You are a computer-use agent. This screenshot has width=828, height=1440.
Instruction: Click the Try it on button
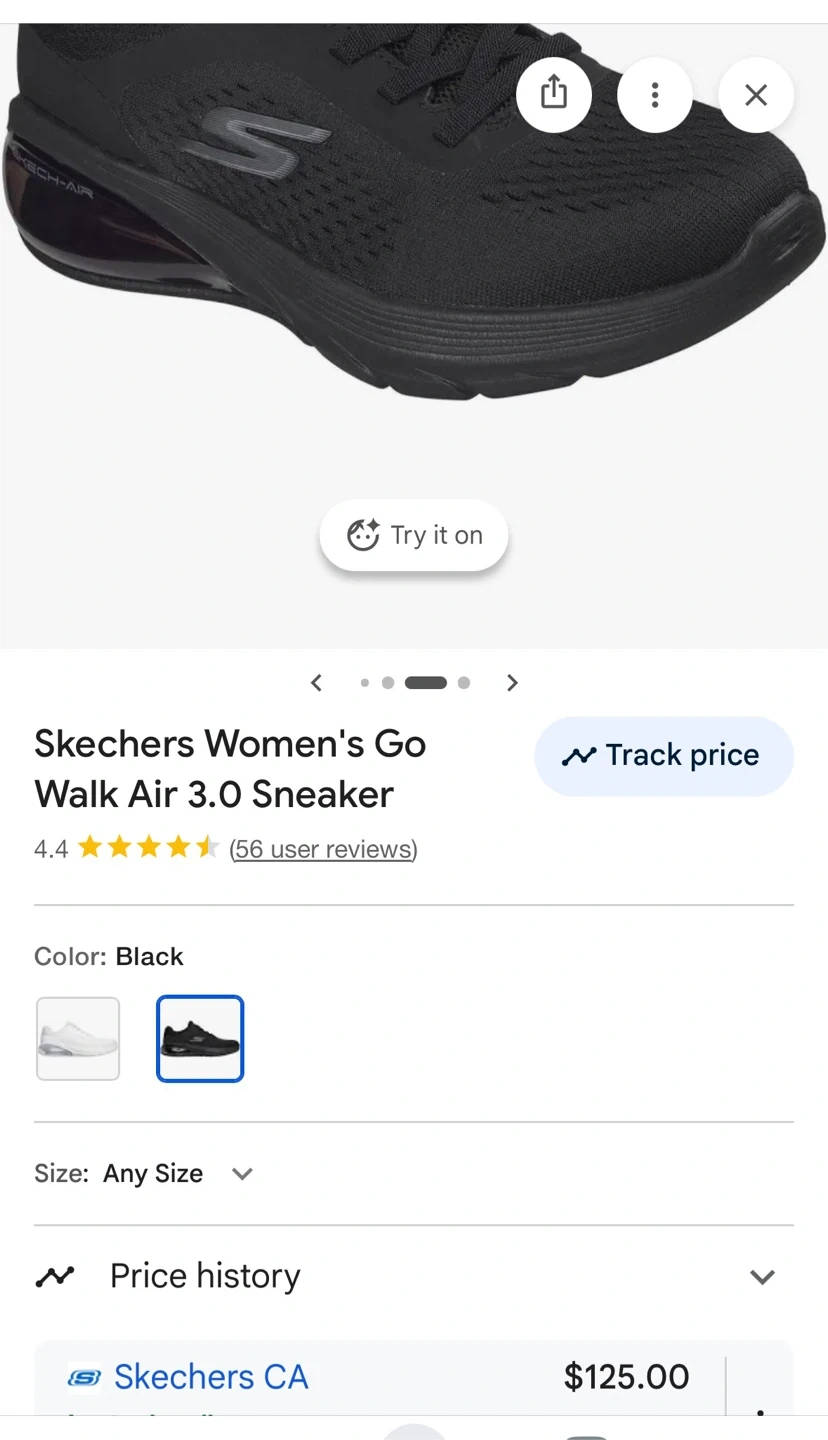point(414,535)
